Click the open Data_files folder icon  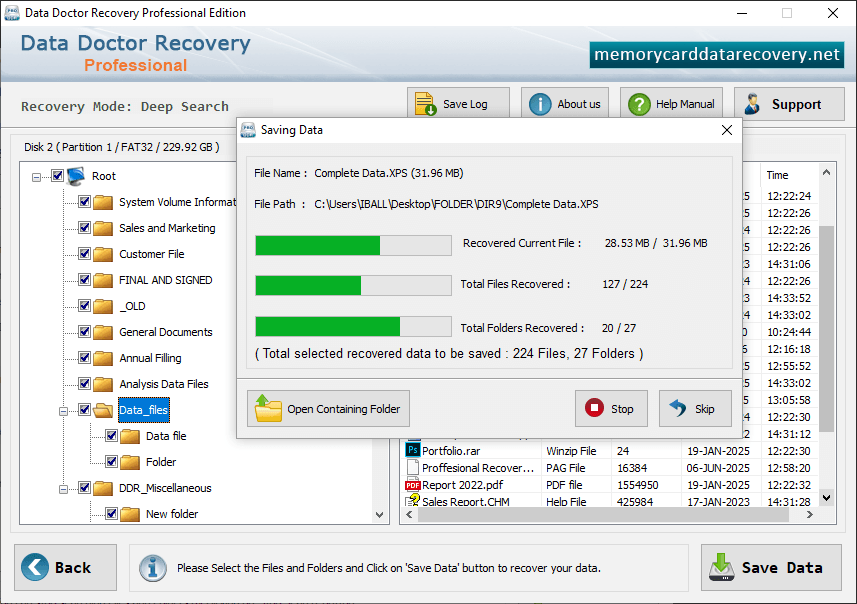point(103,410)
